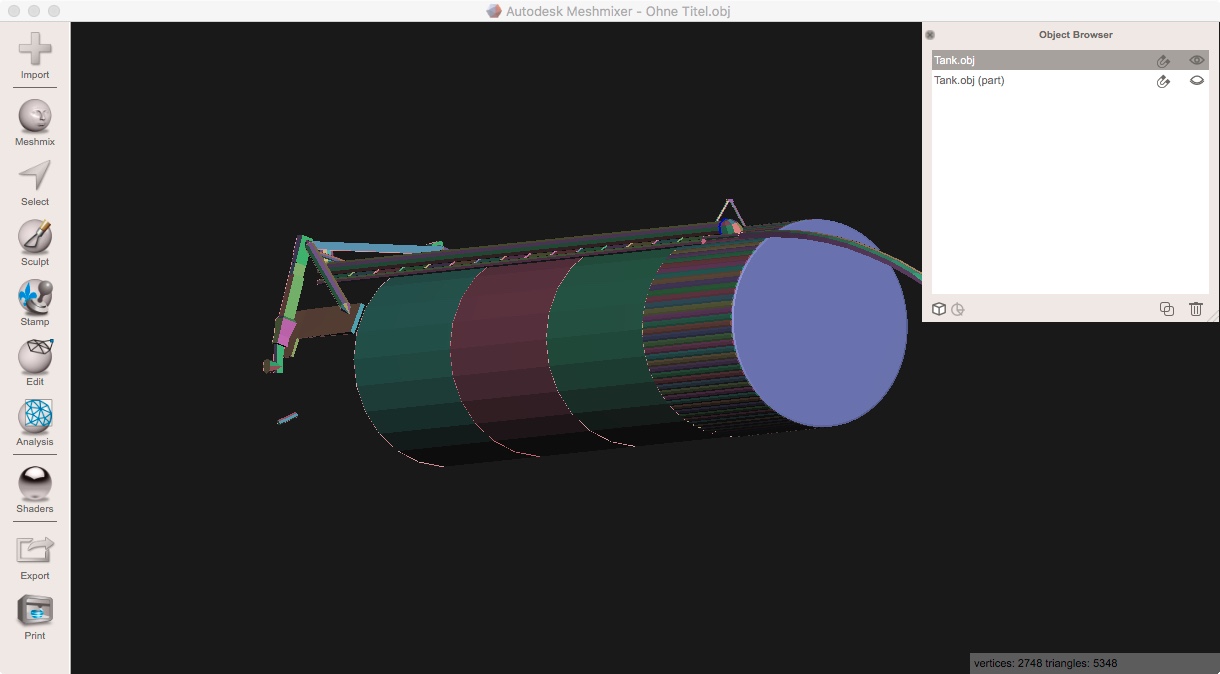Select Tank.obj (part) in Object Browser

(x=1000, y=80)
